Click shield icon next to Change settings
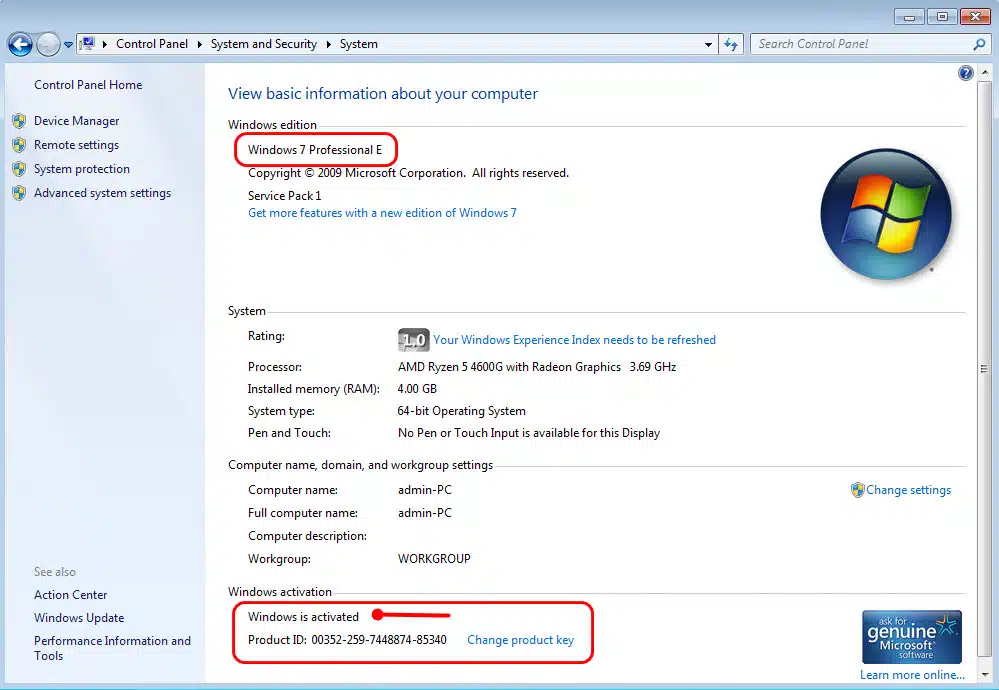This screenshot has width=999, height=690. pyautogui.click(x=858, y=490)
